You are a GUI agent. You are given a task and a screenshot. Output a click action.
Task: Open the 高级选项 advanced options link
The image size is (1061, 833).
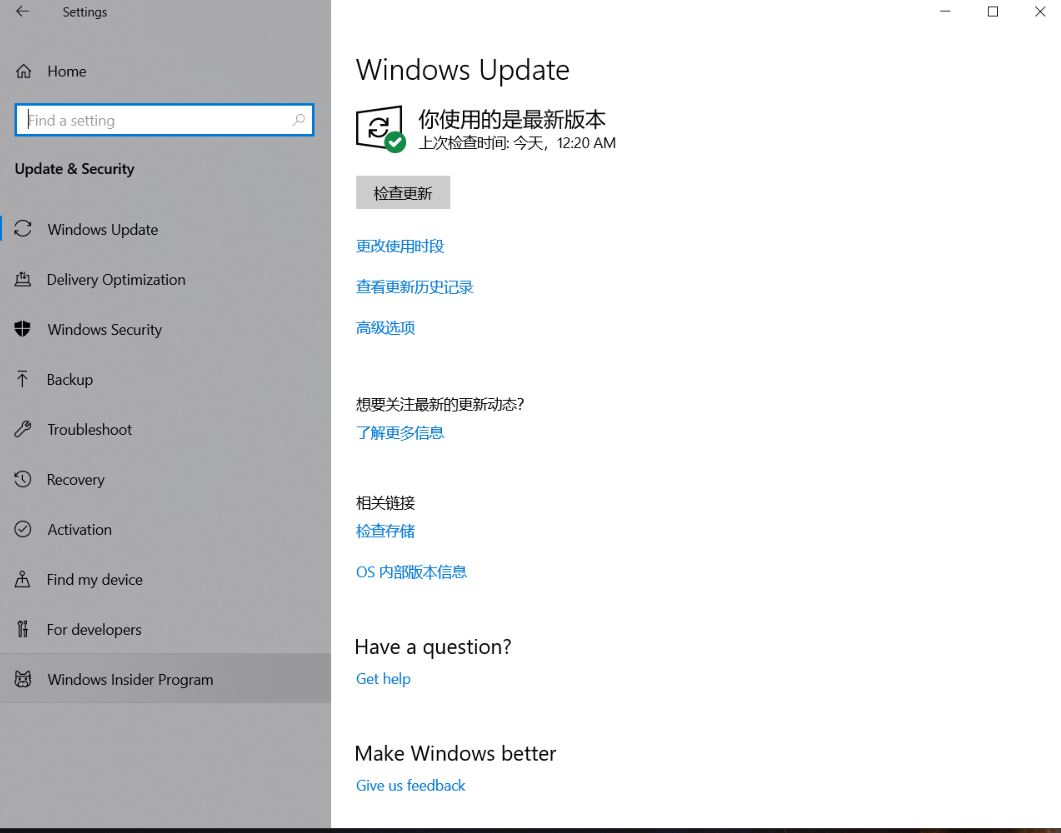pos(385,328)
